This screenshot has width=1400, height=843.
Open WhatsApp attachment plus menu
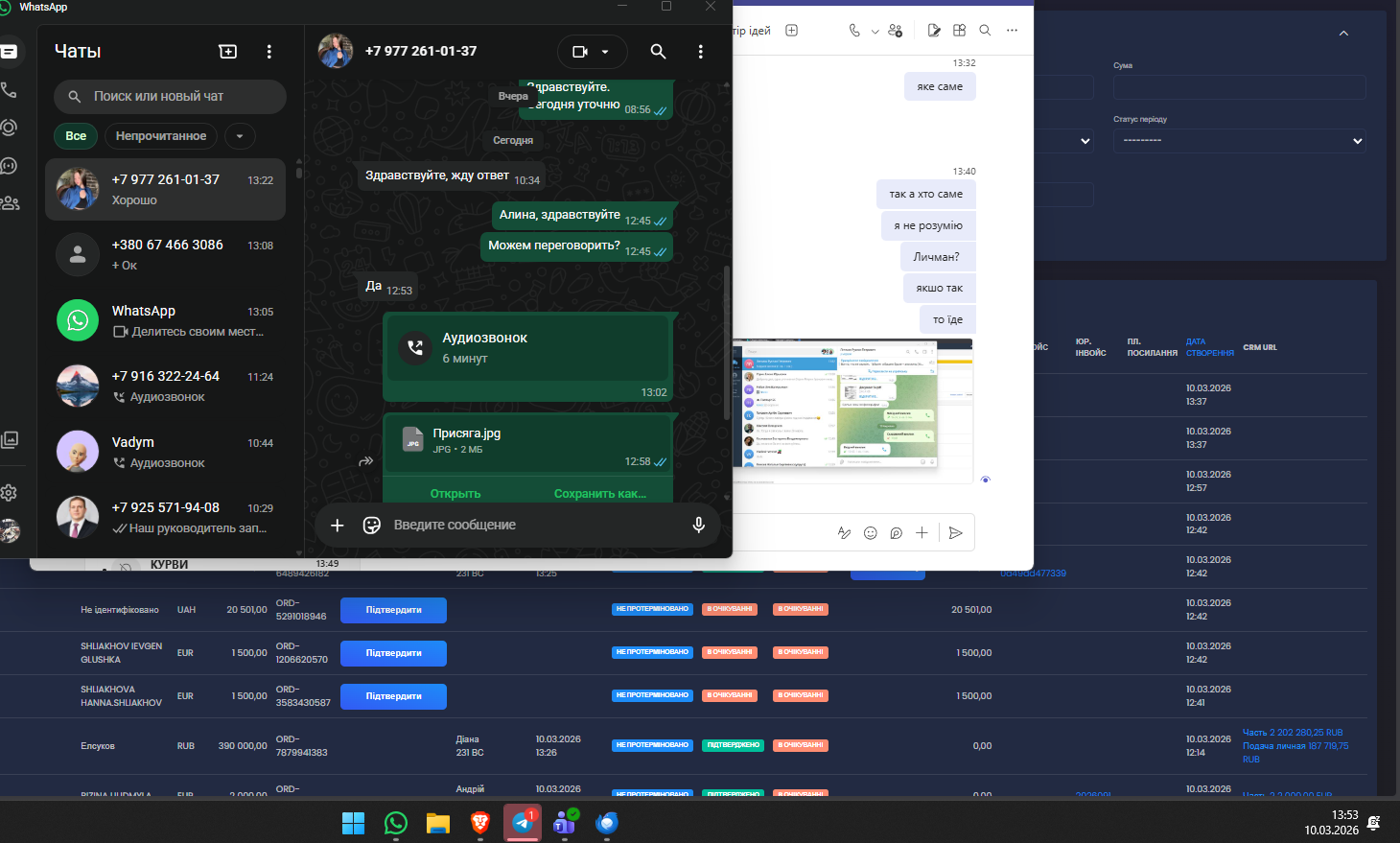pyautogui.click(x=338, y=525)
